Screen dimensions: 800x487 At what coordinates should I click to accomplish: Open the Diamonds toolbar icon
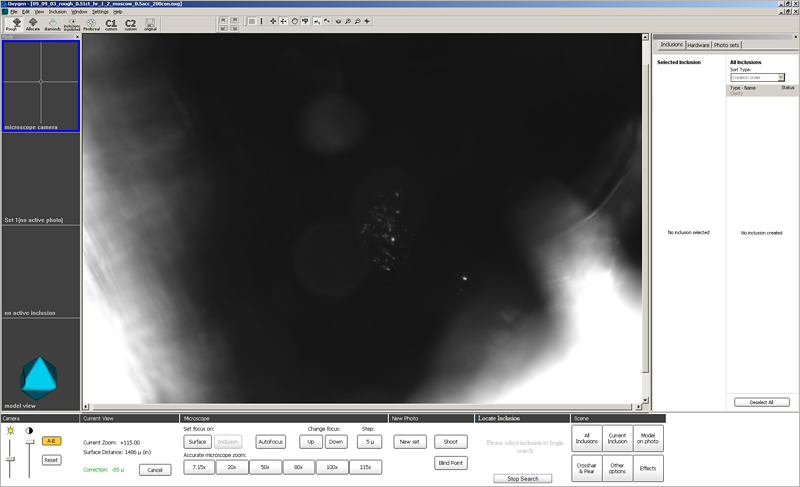(x=52, y=24)
